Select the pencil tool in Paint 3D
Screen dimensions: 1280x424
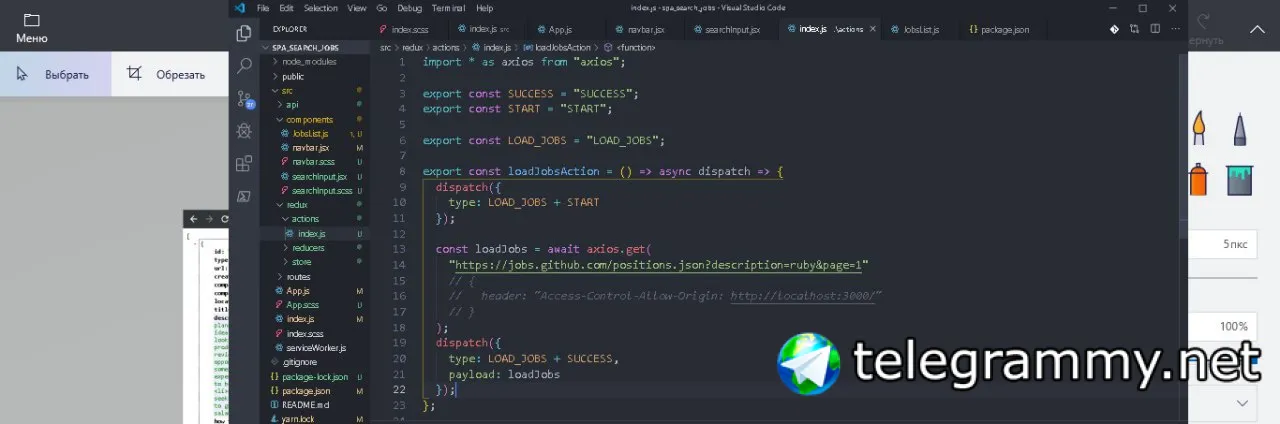tap(1240, 128)
